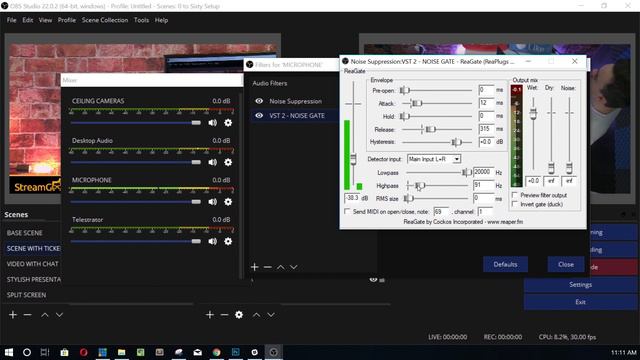Remove selected audio filter with minus
640x360 pixels.
click(x=268, y=267)
